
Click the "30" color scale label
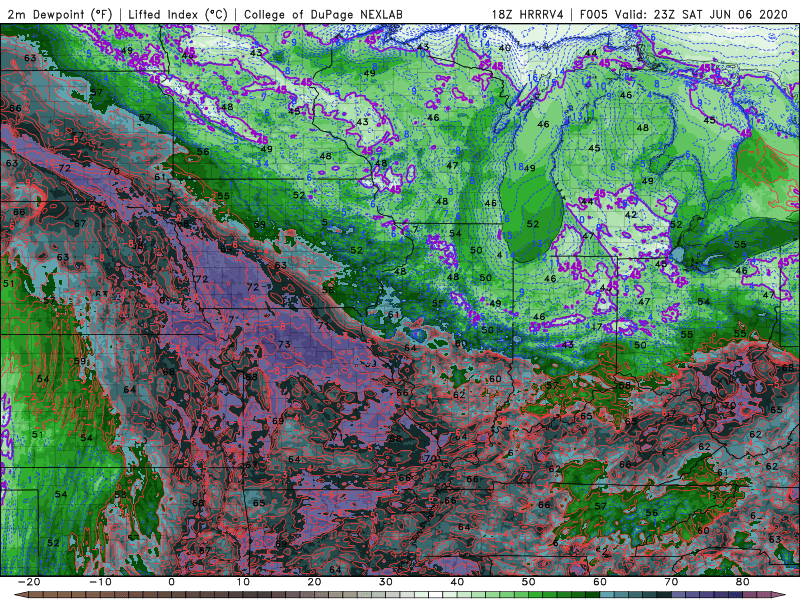[x=386, y=582]
